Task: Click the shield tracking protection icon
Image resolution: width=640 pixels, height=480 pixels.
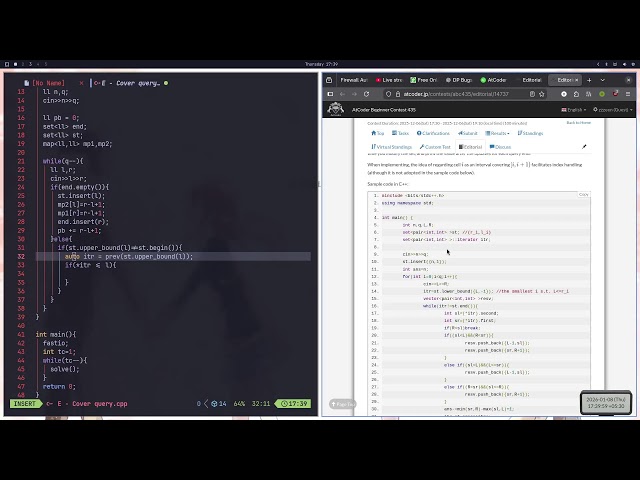Action: click(388, 94)
